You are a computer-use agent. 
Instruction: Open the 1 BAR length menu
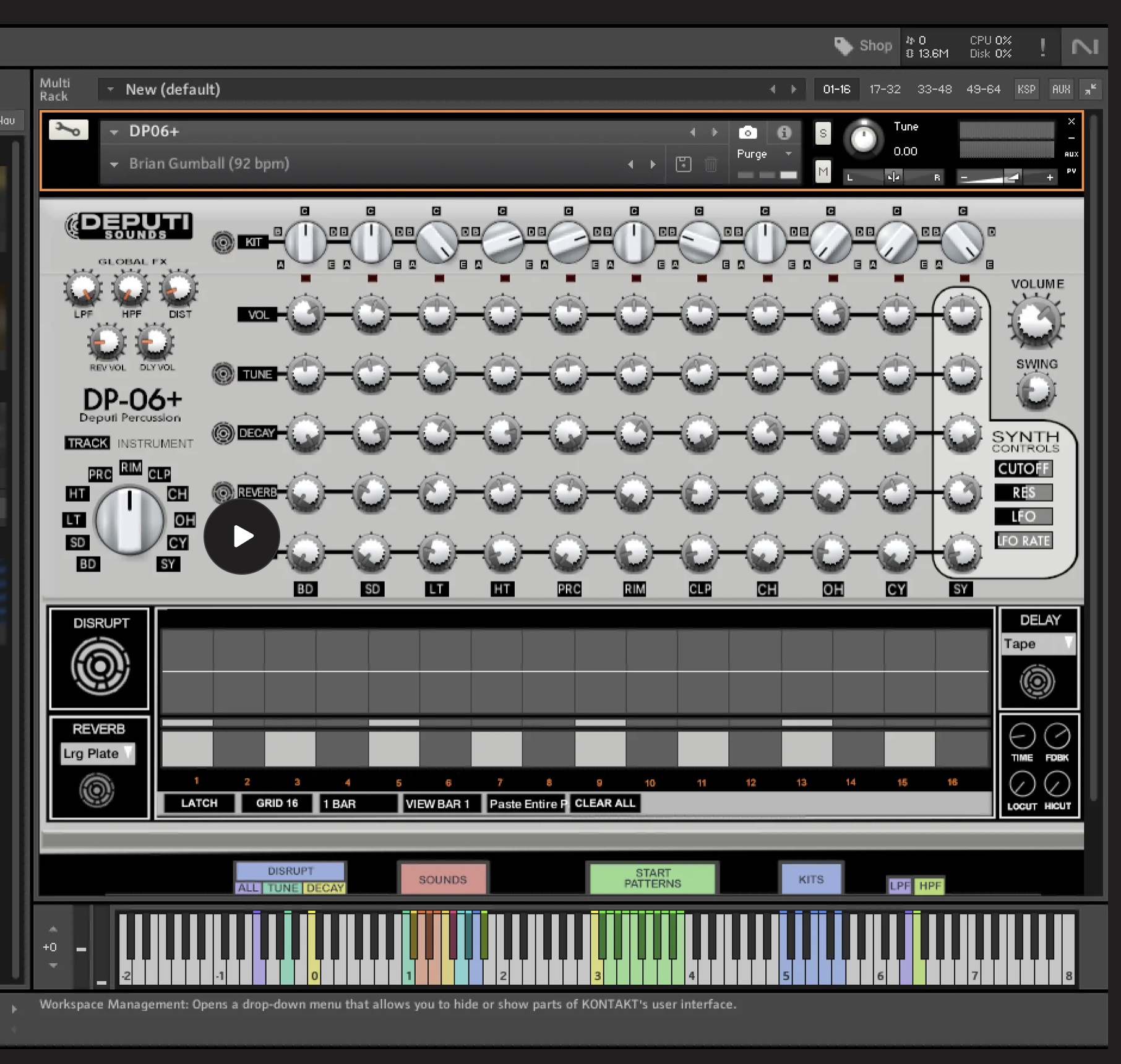(x=358, y=804)
